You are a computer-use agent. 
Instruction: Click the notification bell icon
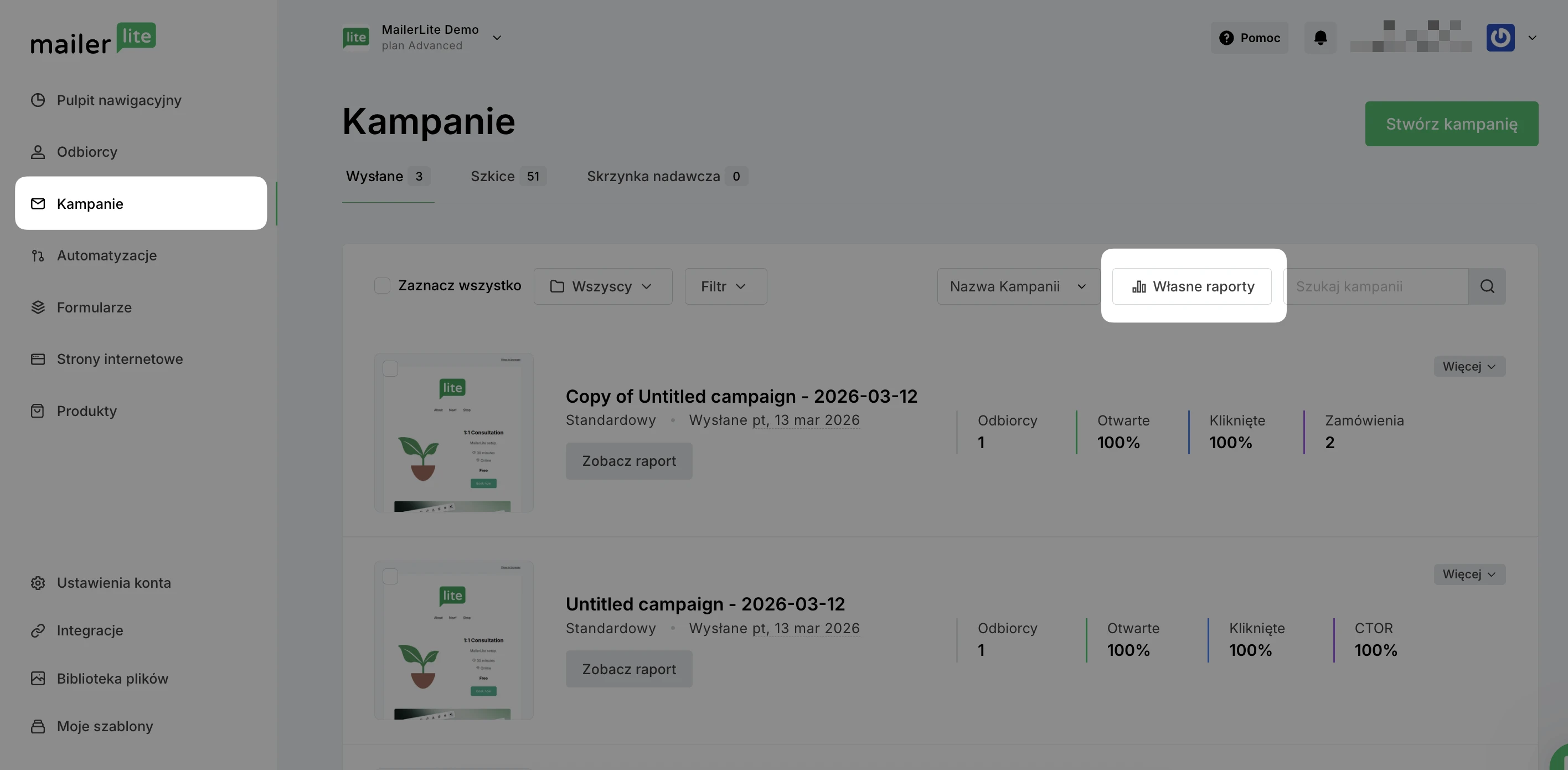[1319, 38]
